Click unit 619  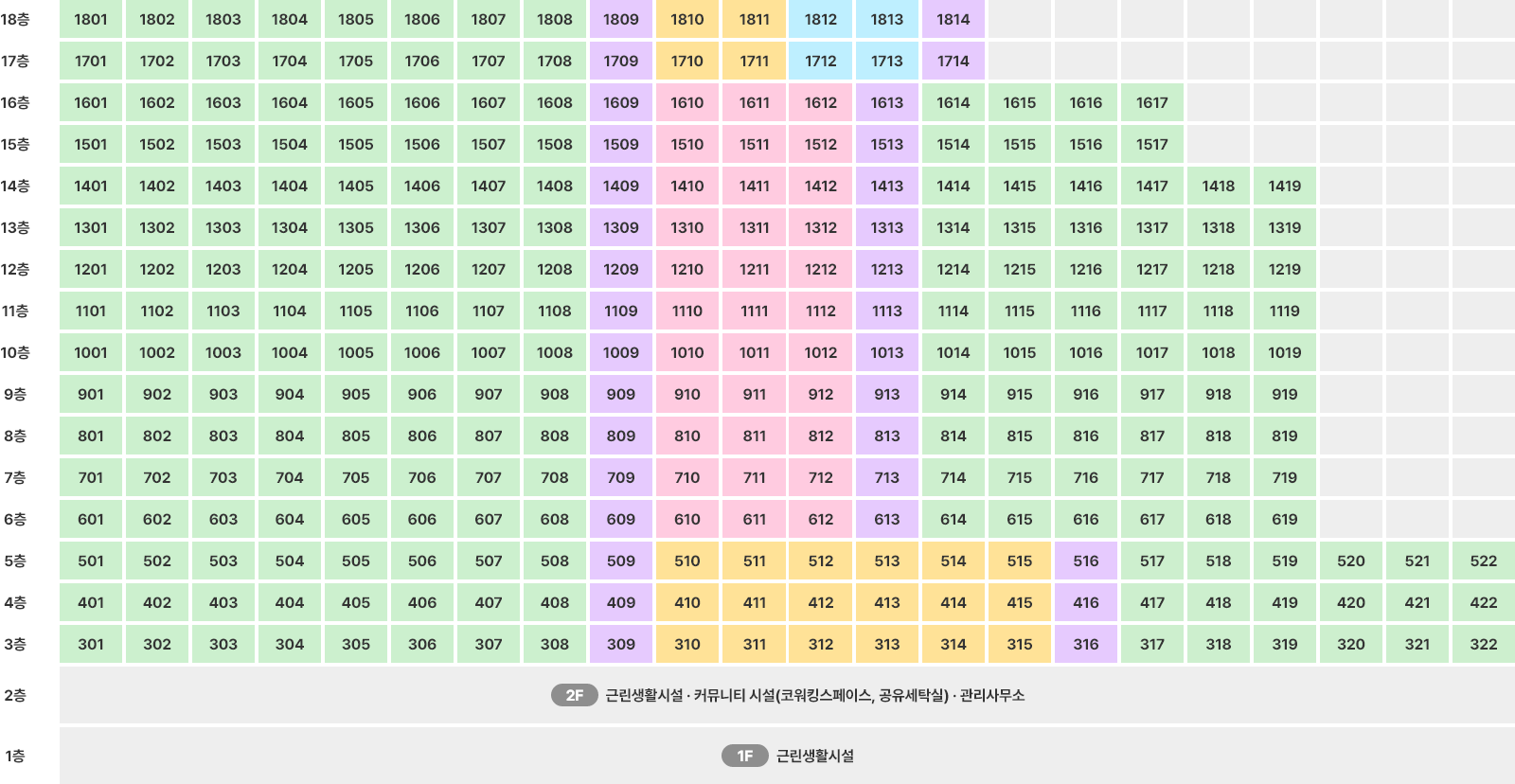click(x=1284, y=519)
